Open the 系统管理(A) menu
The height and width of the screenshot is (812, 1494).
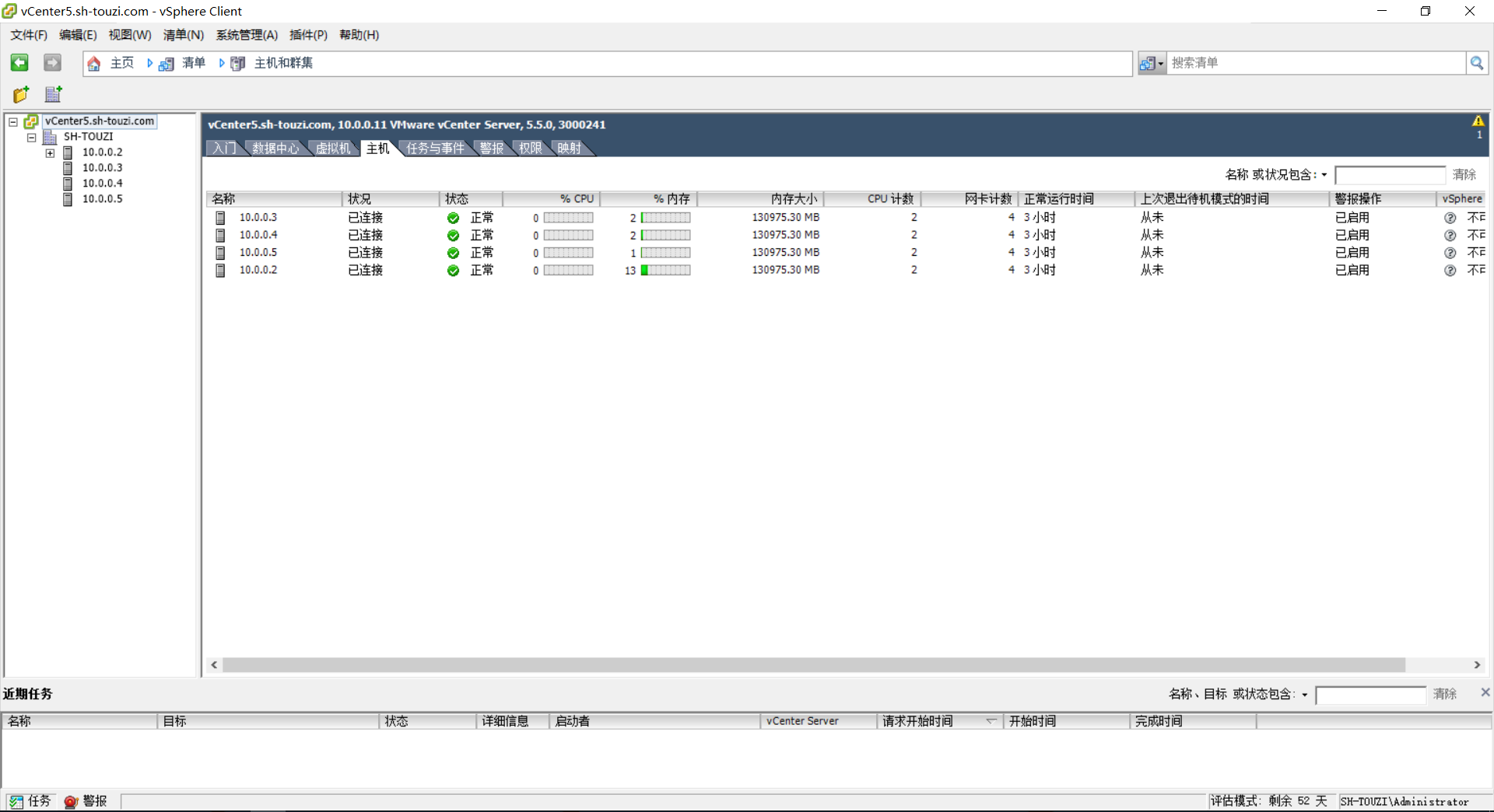point(247,35)
